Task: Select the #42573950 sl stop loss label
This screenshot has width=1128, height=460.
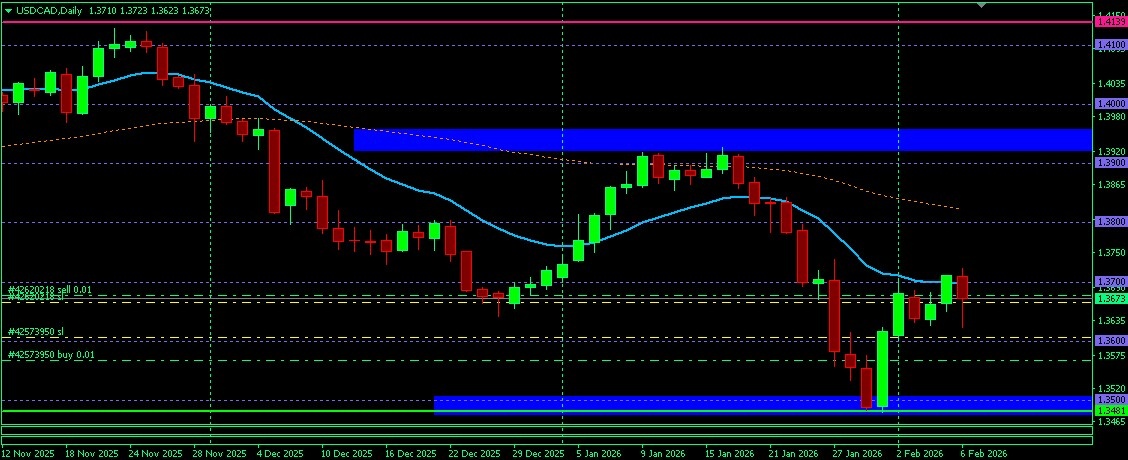Action: [36, 332]
